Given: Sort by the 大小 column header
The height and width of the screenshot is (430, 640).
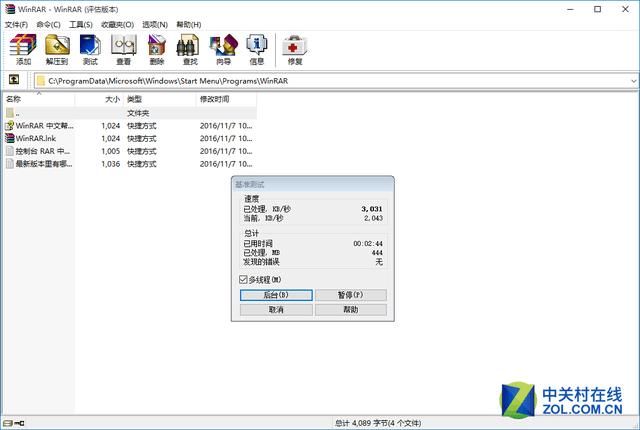Looking at the screenshot, I should 99,99.
